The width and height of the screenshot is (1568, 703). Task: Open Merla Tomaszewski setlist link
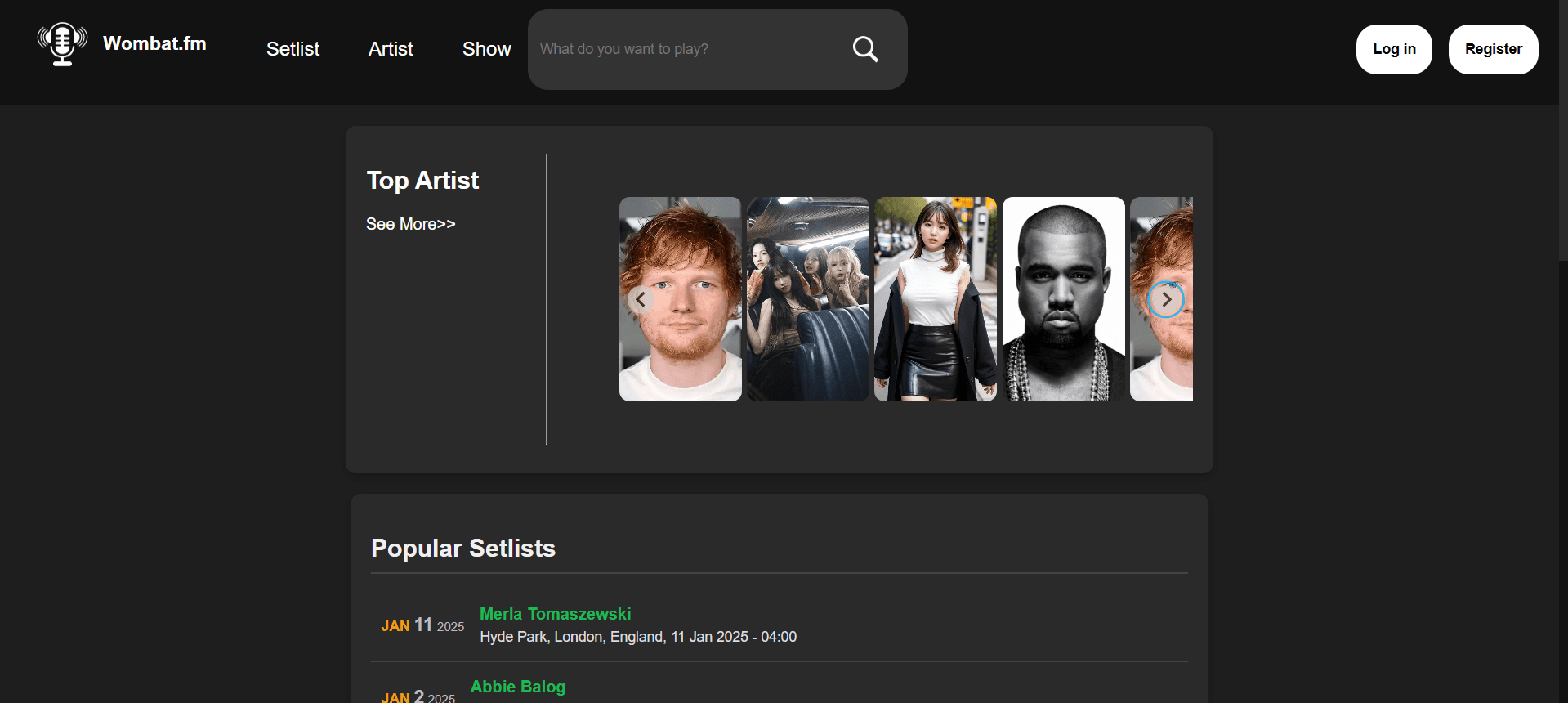click(555, 614)
